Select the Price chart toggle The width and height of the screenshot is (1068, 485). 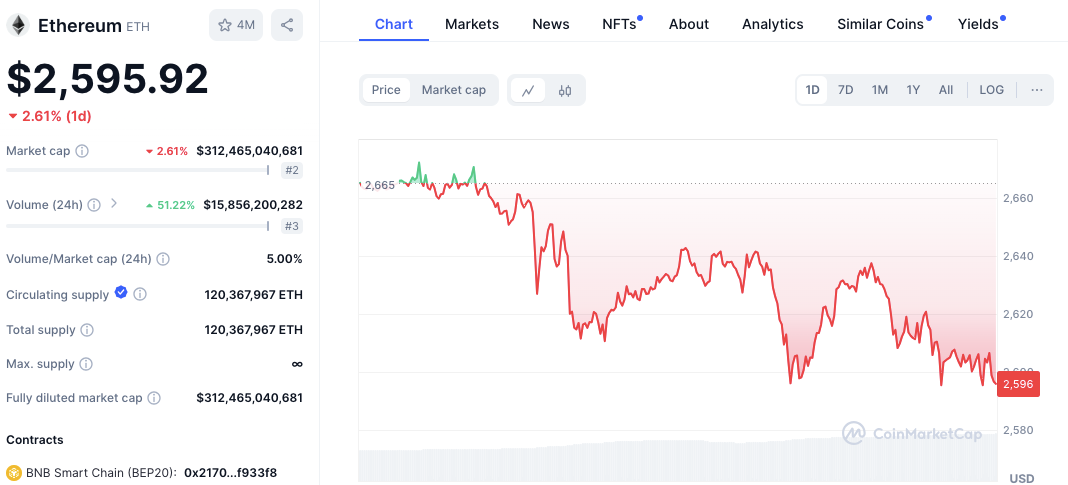(x=386, y=90)
